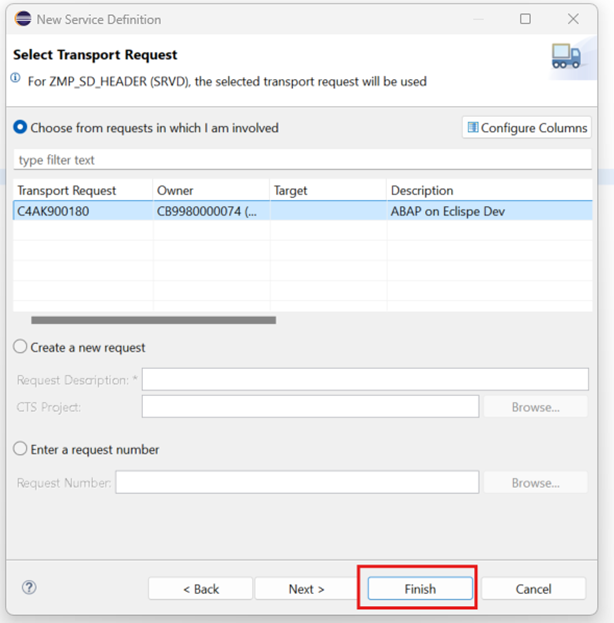Screen dimensions: 614x623
Task: Close the New Service Definition dialog
Action: coord(573,19)
